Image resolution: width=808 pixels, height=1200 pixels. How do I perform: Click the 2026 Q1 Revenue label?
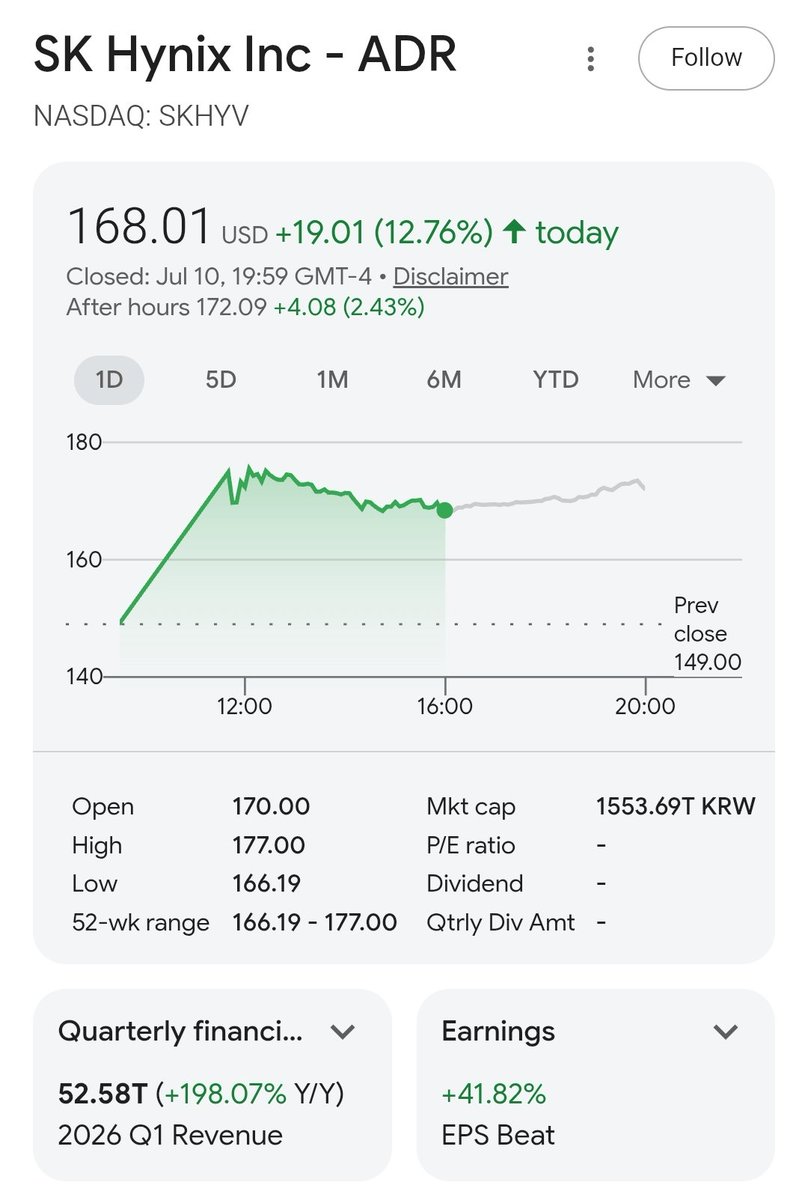pyautogui.click(x=170, y=1135)
